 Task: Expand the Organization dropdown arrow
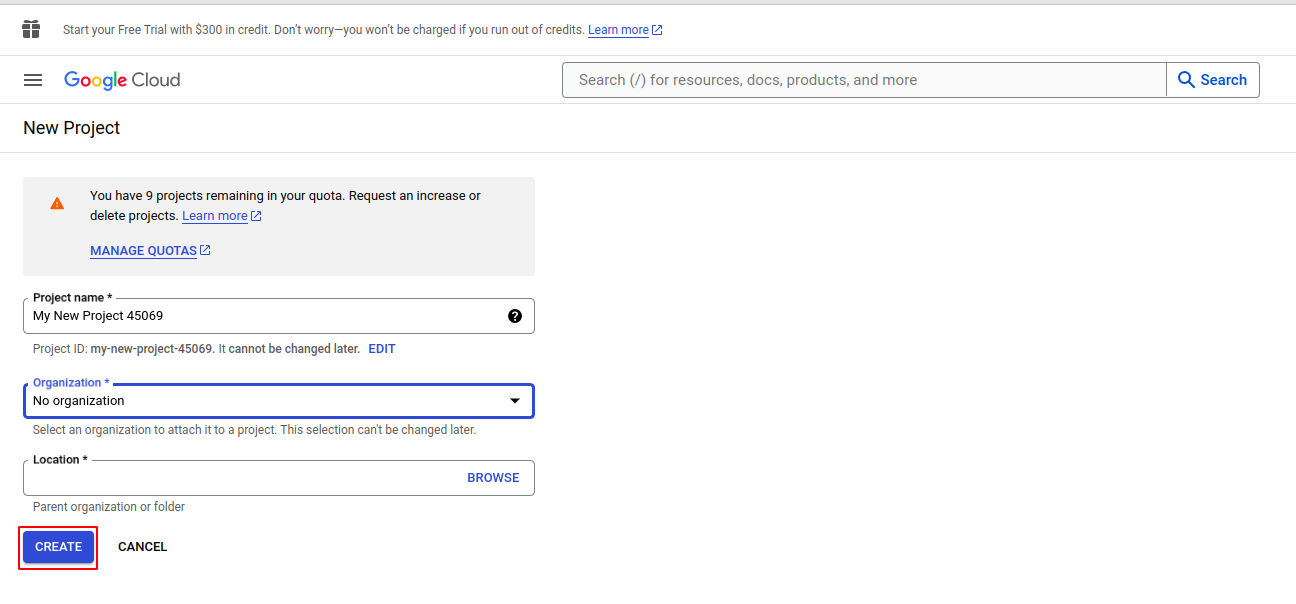pyautogui.click(x=515, y=401)
